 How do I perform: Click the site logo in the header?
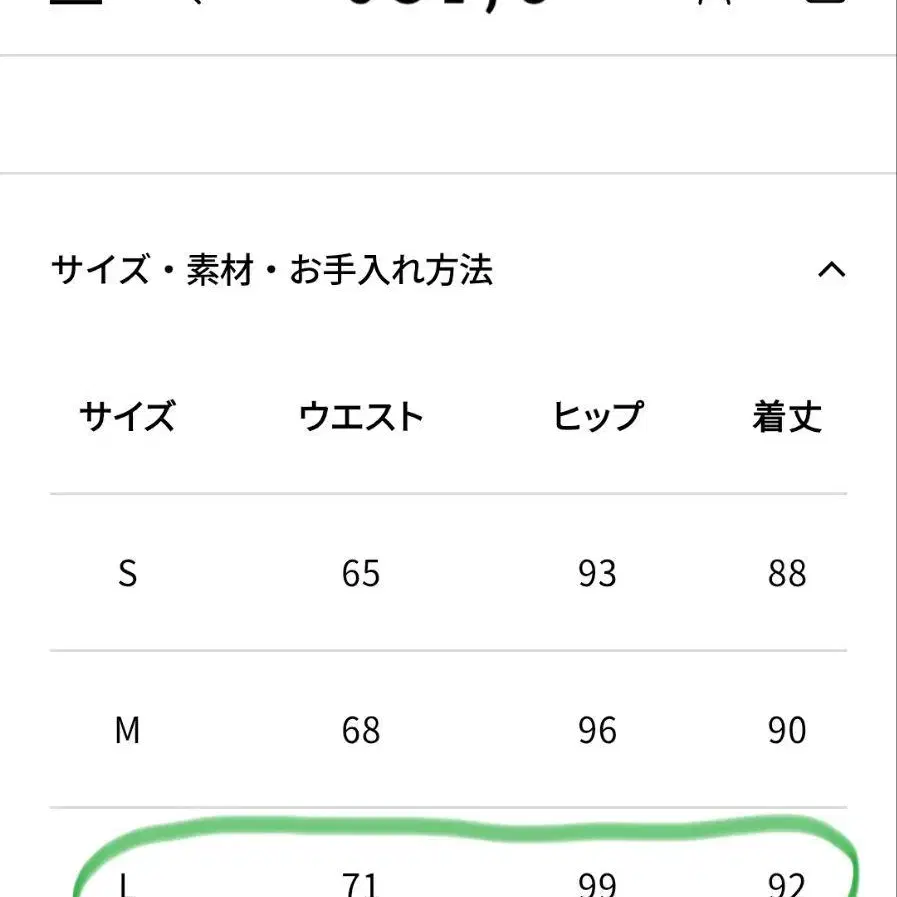click(x=448, y=5)
